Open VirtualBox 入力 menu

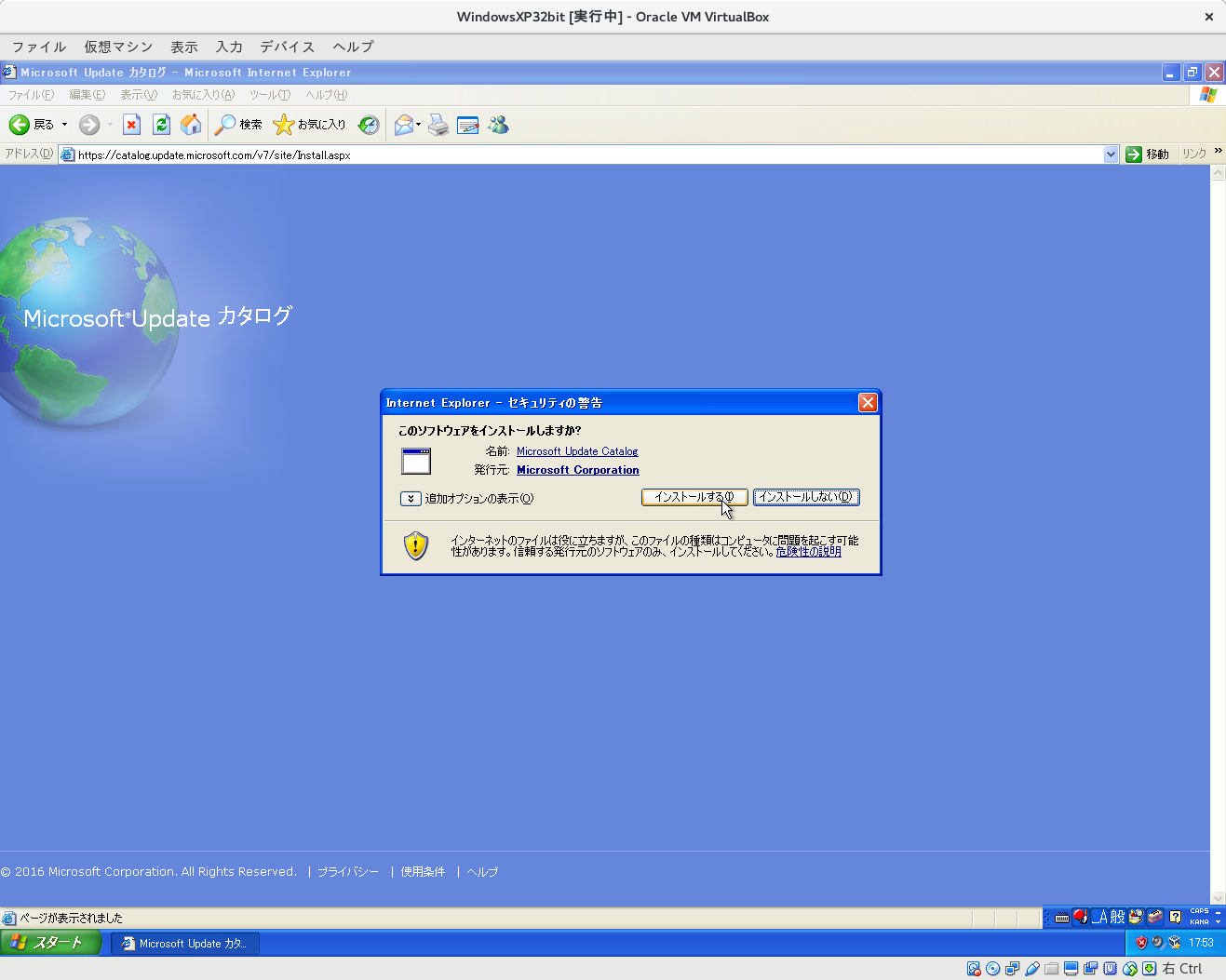(229, 47)
